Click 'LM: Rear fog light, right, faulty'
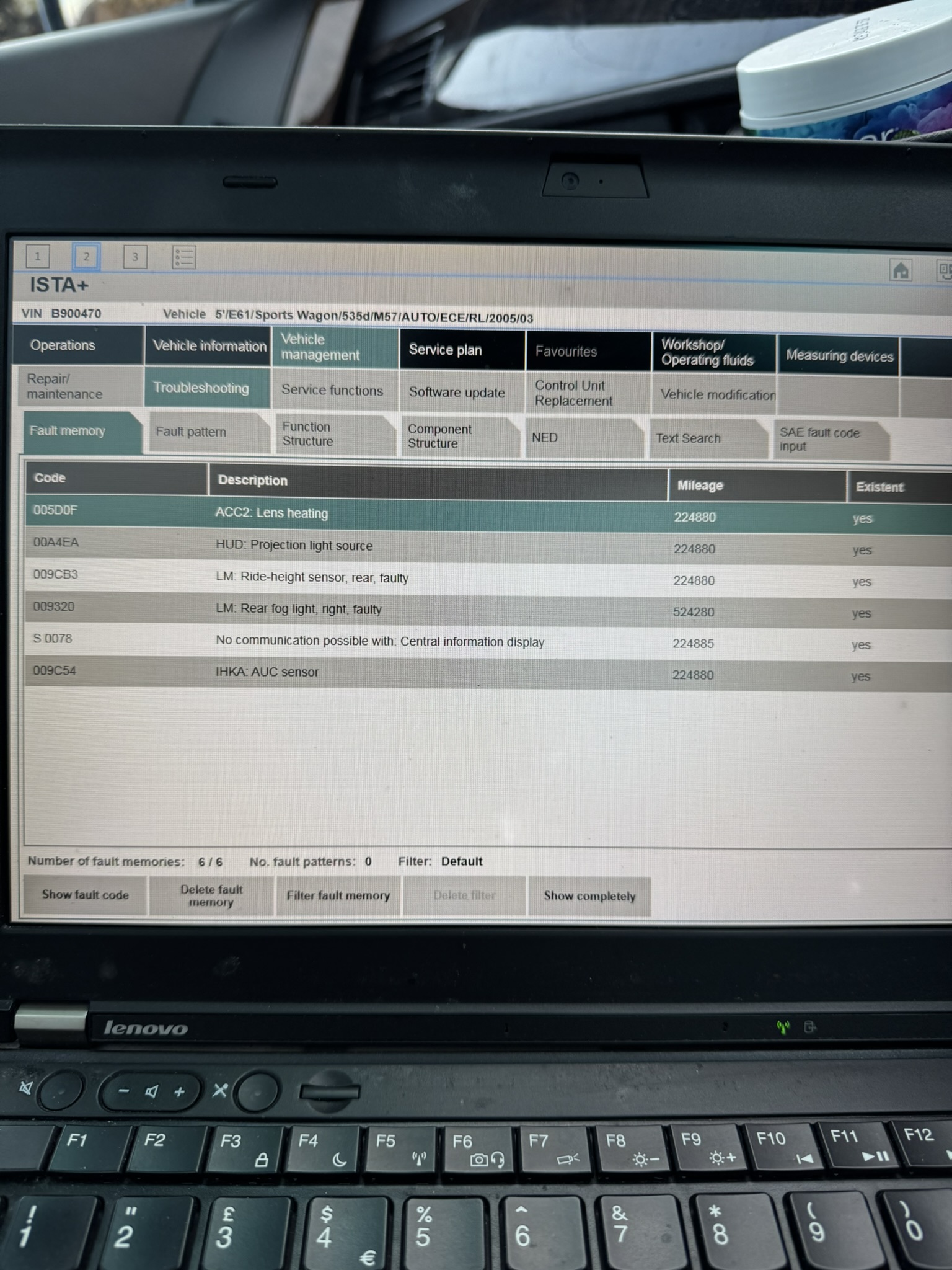This screenshot has height=1270, width=952. pyautogui.click(x=299, y=610)
